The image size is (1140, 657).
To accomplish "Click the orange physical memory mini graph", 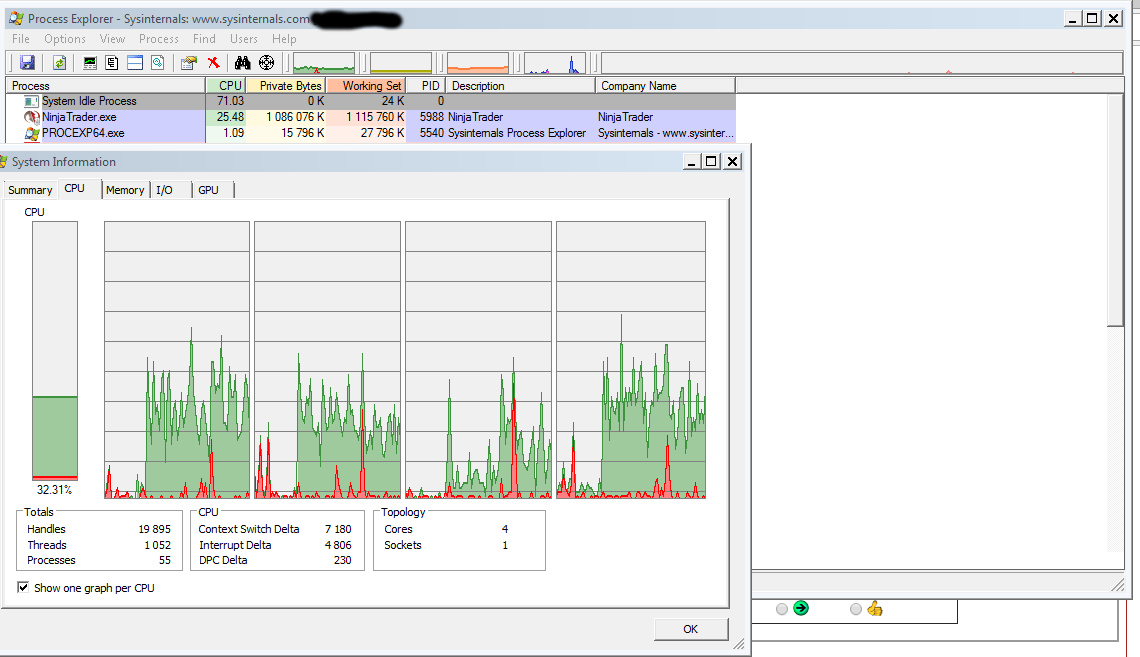I will [x=478, y=63].
